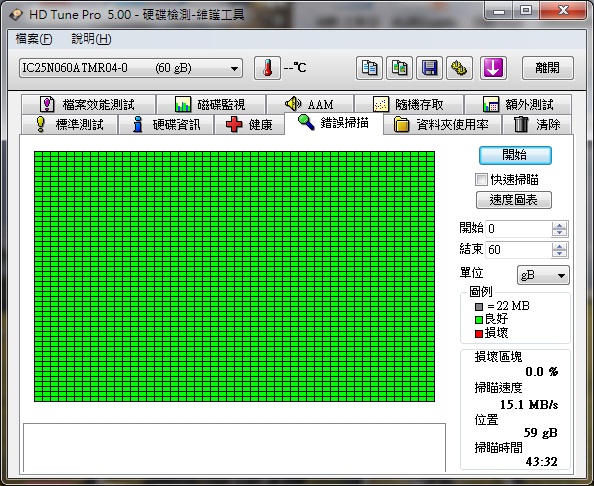Click the copy screenshot to clipboard icon

point(399,68)
